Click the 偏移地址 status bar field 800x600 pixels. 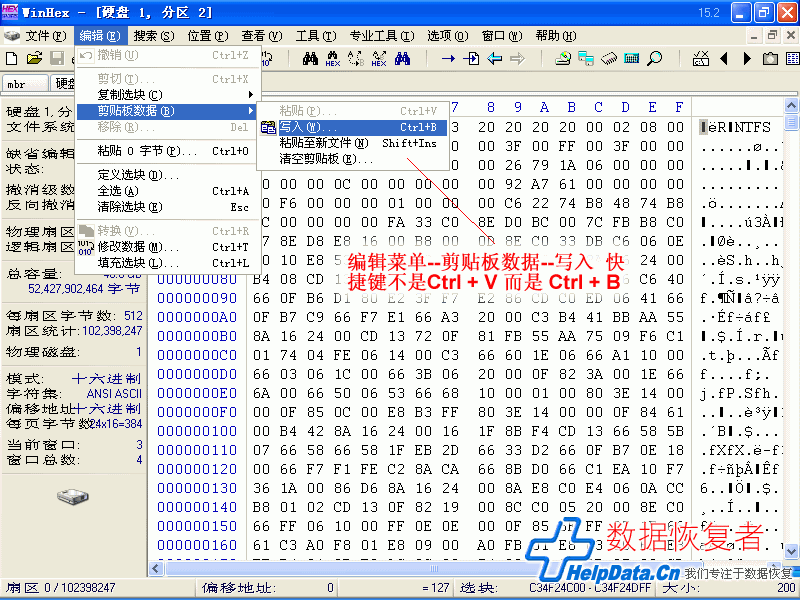click(268, 588)
